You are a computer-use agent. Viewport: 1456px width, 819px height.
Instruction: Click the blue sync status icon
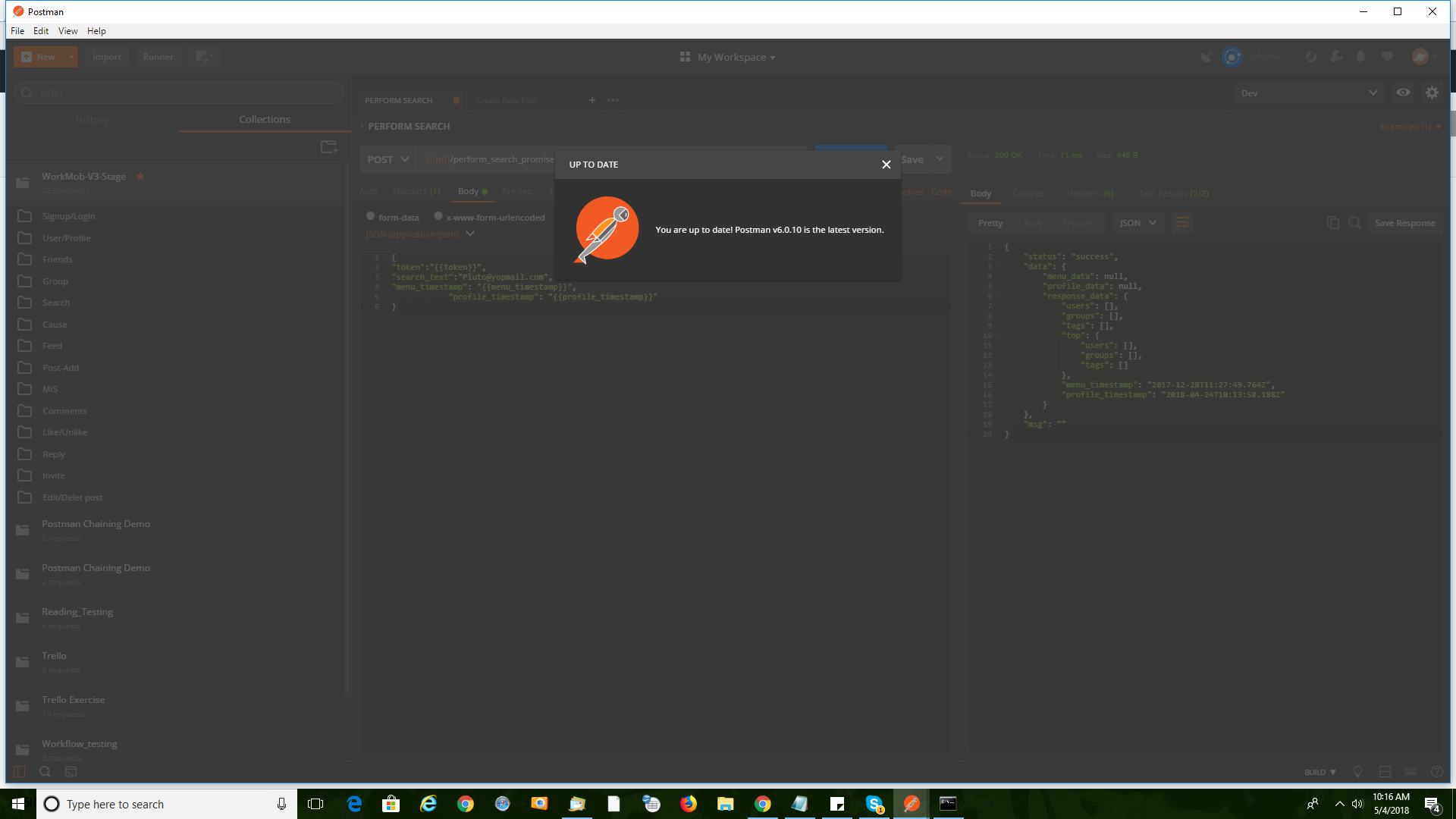tap(1232, 57)
